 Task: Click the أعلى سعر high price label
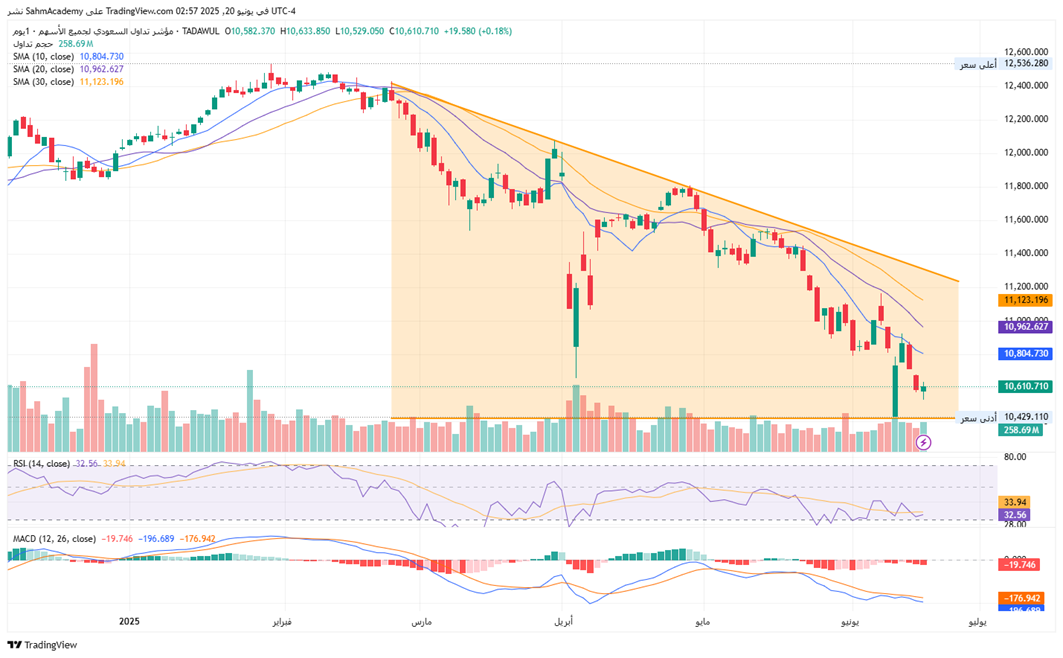point(977,64)
